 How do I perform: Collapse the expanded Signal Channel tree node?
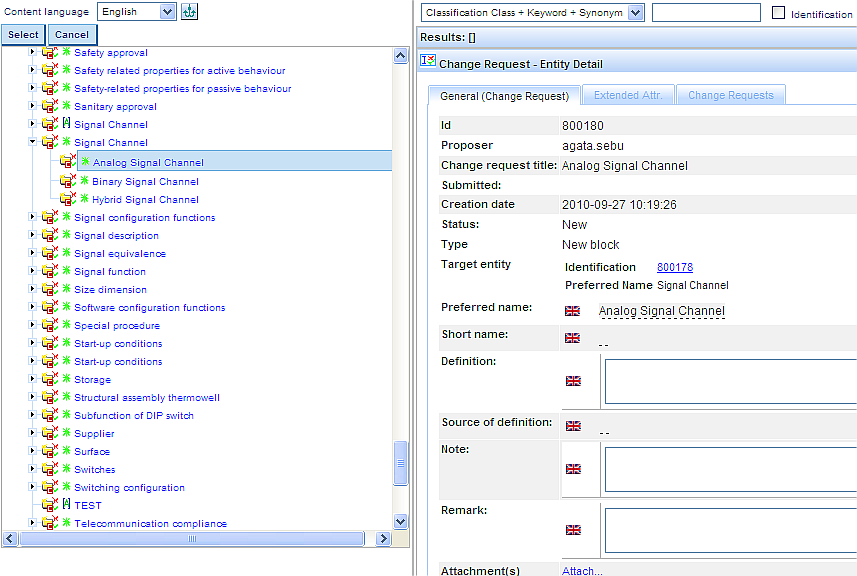[32, 143]
